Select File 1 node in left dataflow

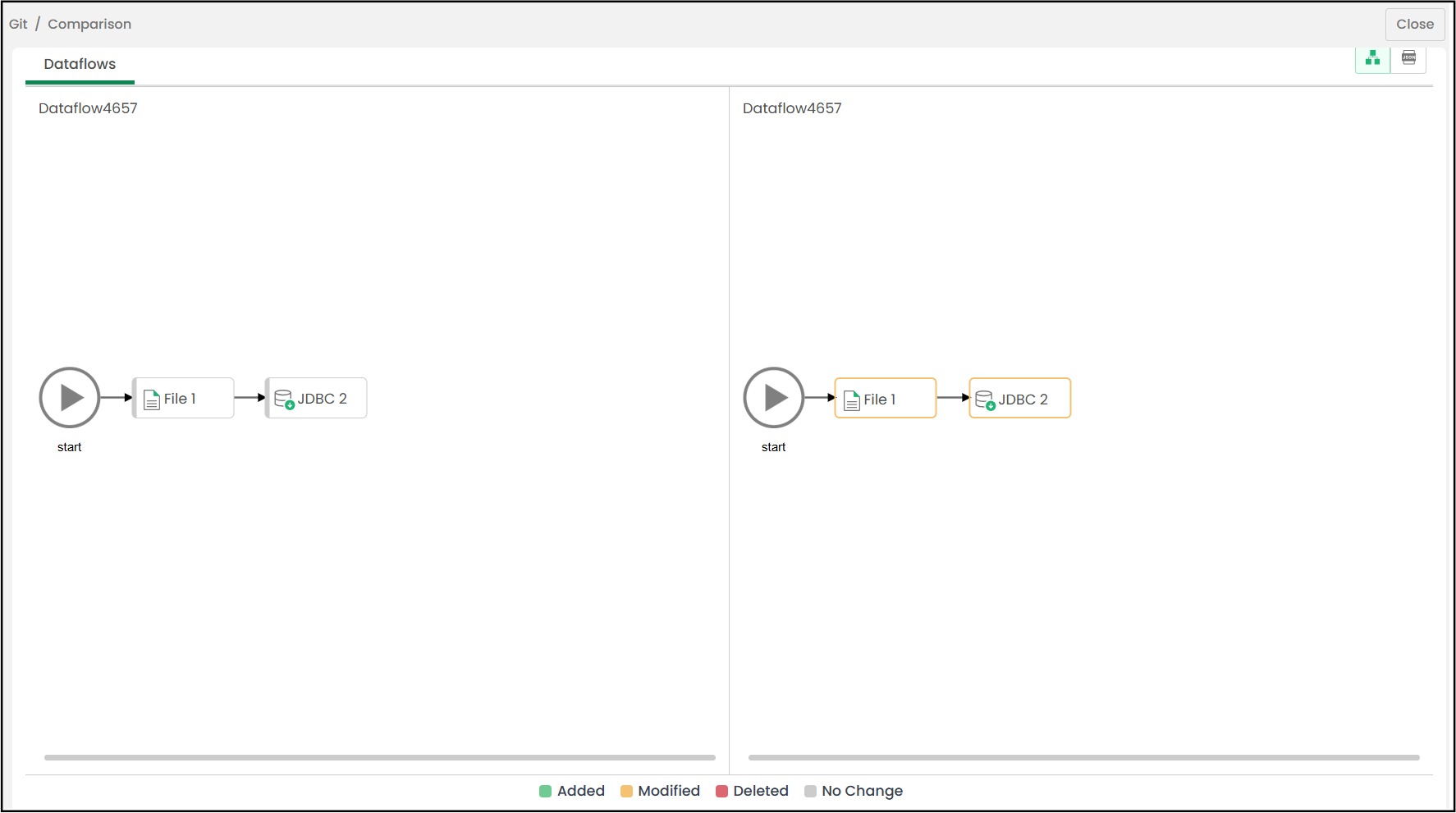(x=184, y=399)
